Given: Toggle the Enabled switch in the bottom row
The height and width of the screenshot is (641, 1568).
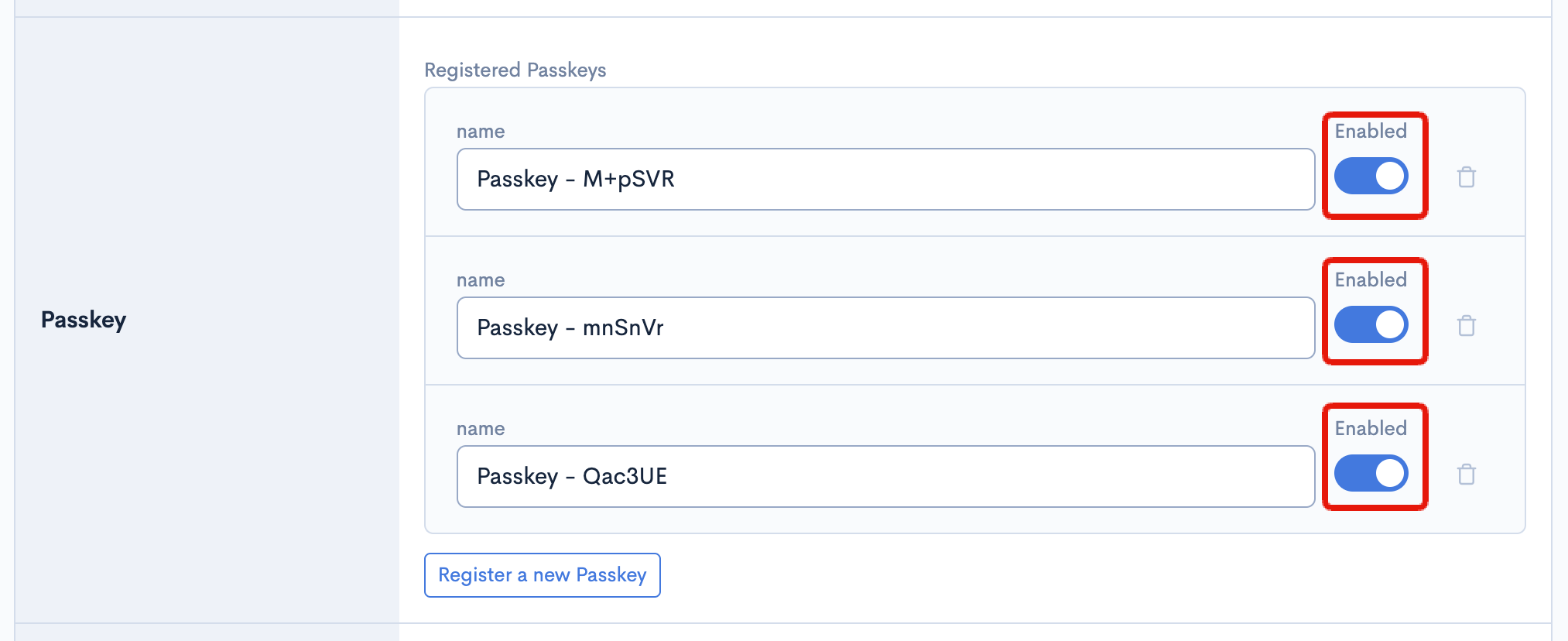Looking at the screenshot, I should pyautogui.click(x=1372, y=472).
